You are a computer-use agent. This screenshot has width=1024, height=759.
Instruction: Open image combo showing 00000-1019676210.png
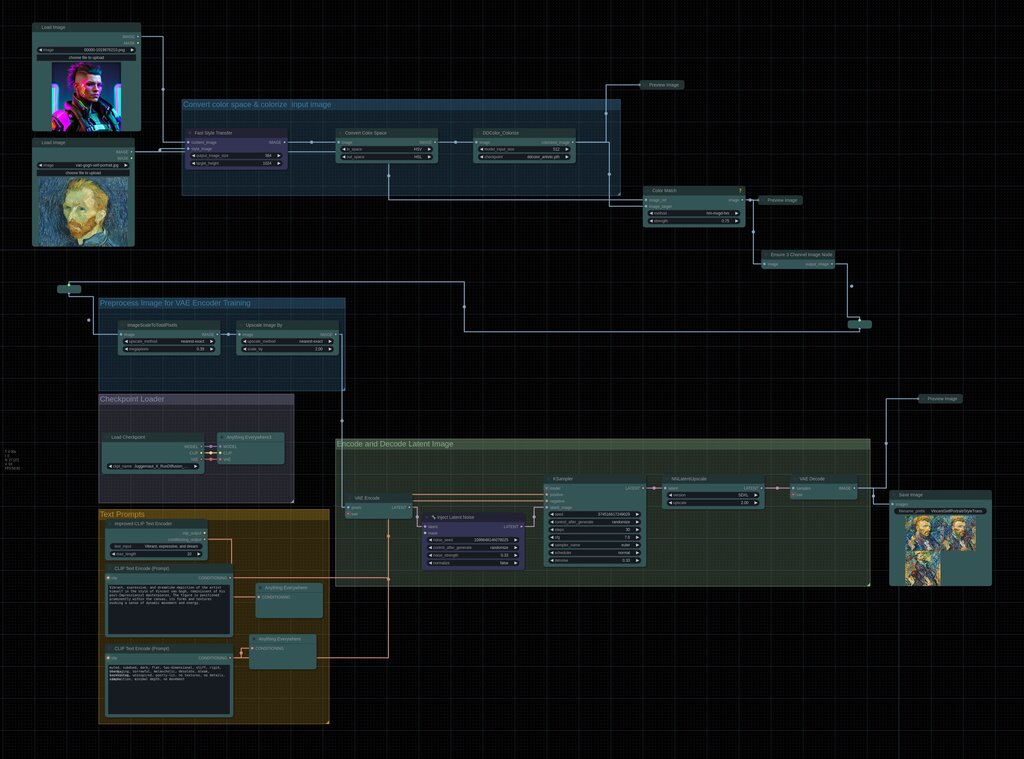coord(86,50)
